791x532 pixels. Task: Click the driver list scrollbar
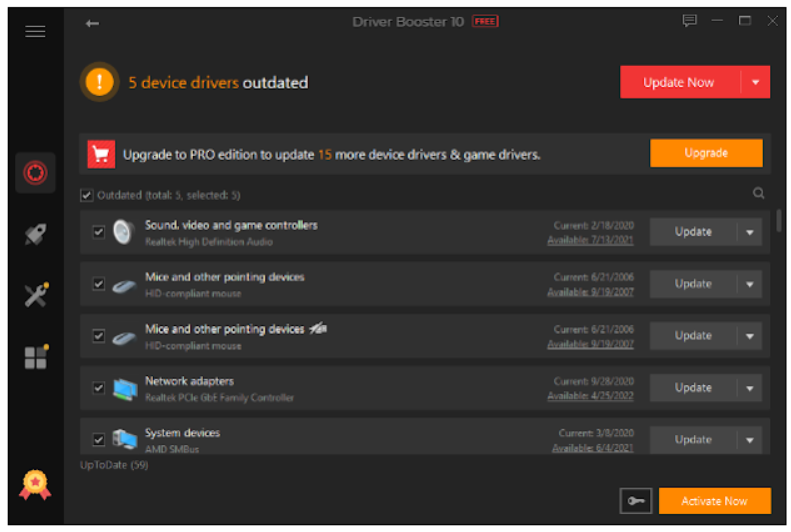click(x=779, y=220)
